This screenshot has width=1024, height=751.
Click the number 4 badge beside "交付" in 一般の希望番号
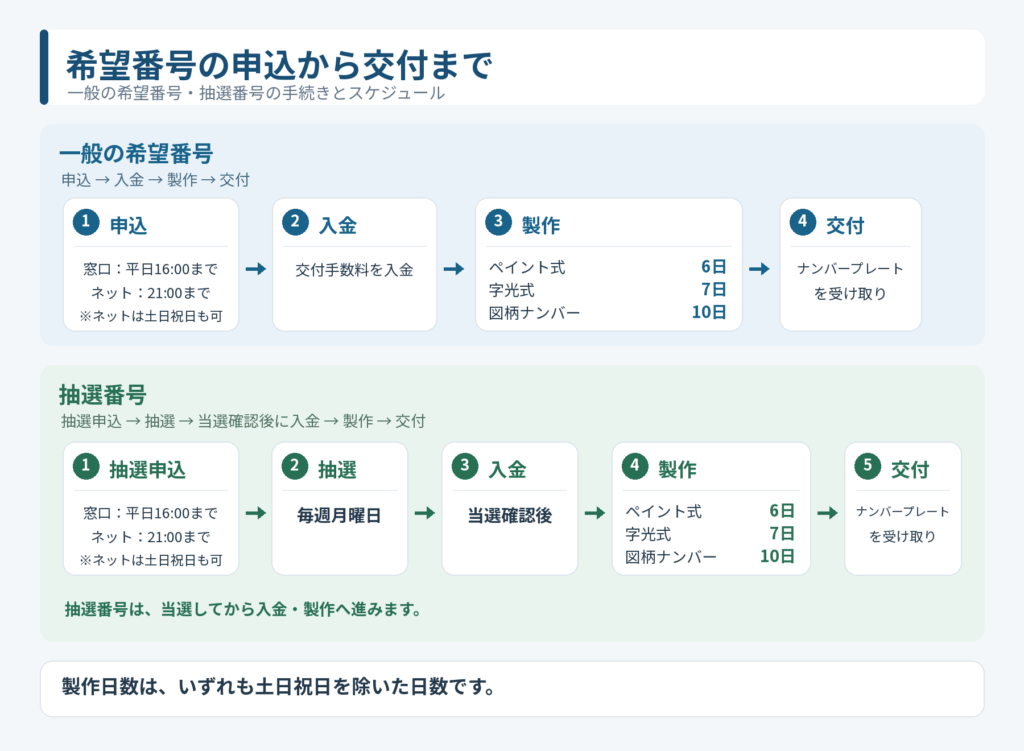803,222
